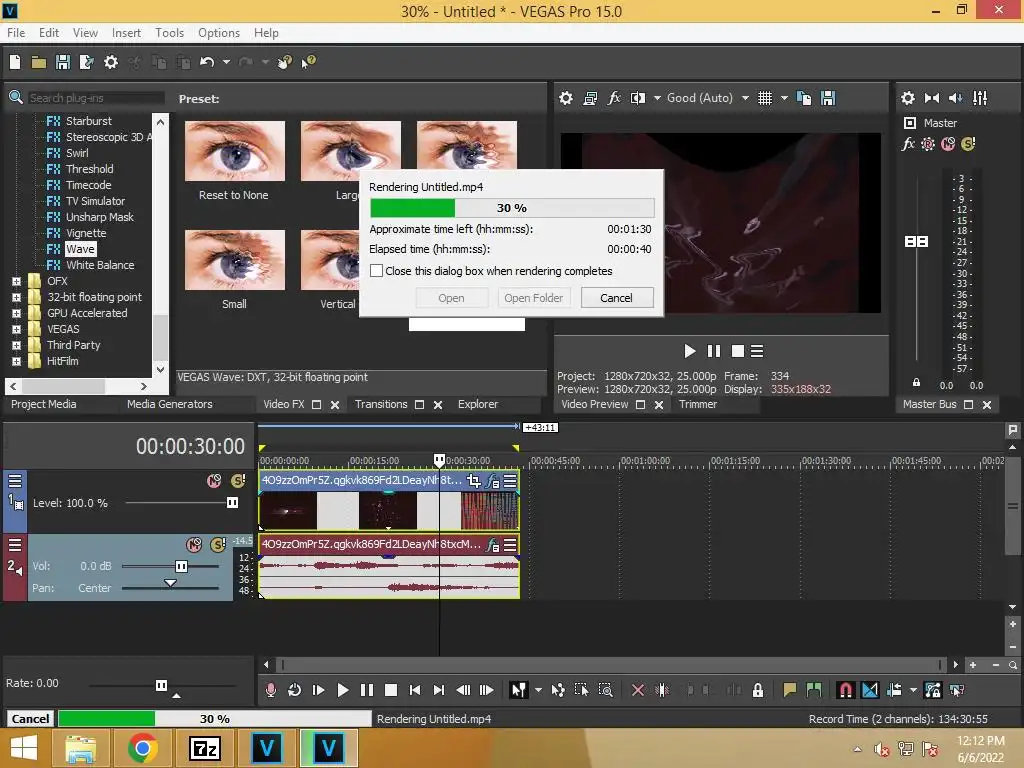Mute audio track 2
1024x768 pixels.
point(194,545)
